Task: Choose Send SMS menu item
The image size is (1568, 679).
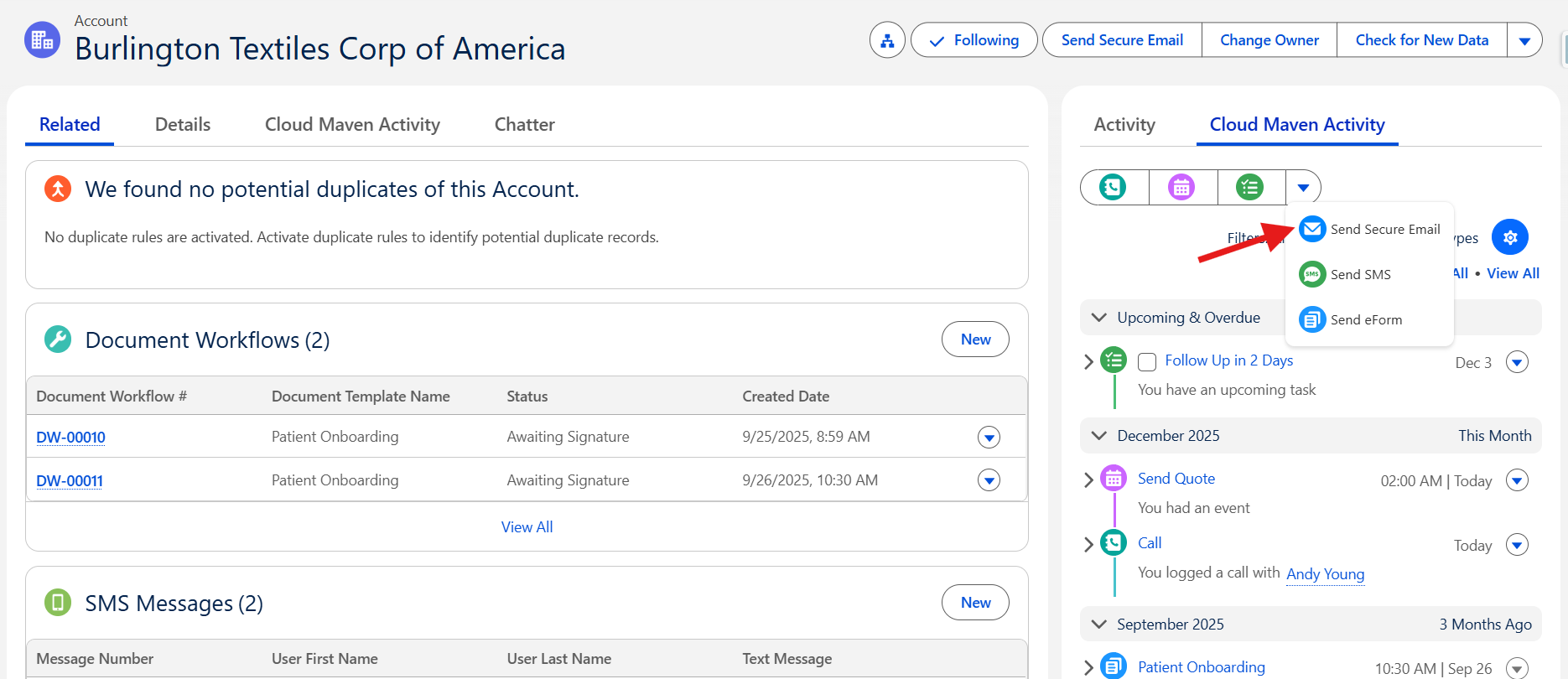Action: (x=1369, y=274)
